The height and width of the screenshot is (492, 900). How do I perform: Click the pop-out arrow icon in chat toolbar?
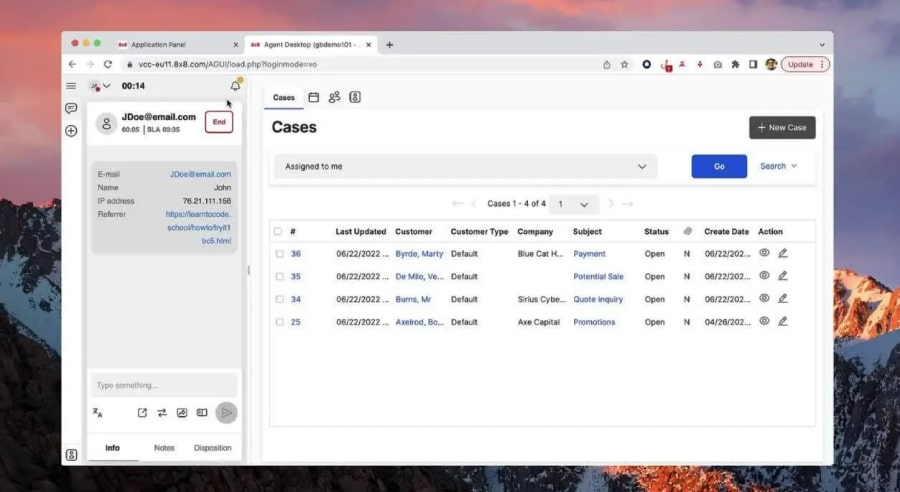142,413
